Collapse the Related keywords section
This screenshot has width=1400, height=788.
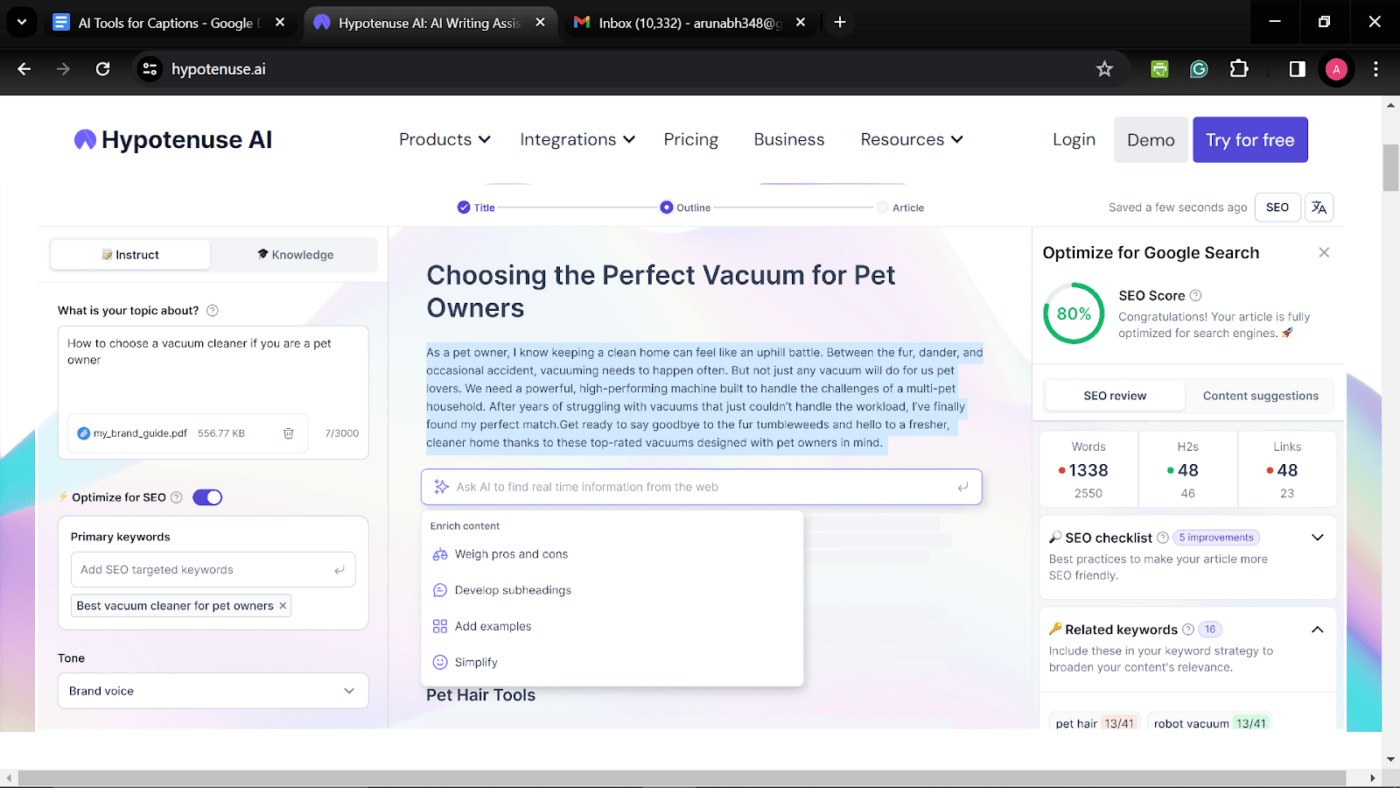tap(1317, 629)
